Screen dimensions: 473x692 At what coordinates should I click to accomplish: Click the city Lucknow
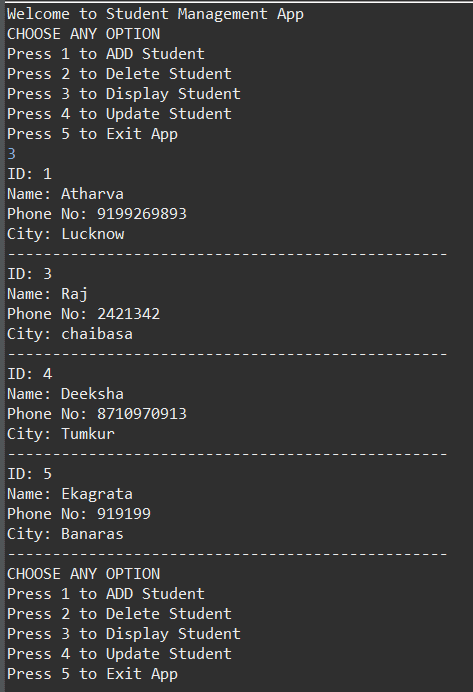93,234
